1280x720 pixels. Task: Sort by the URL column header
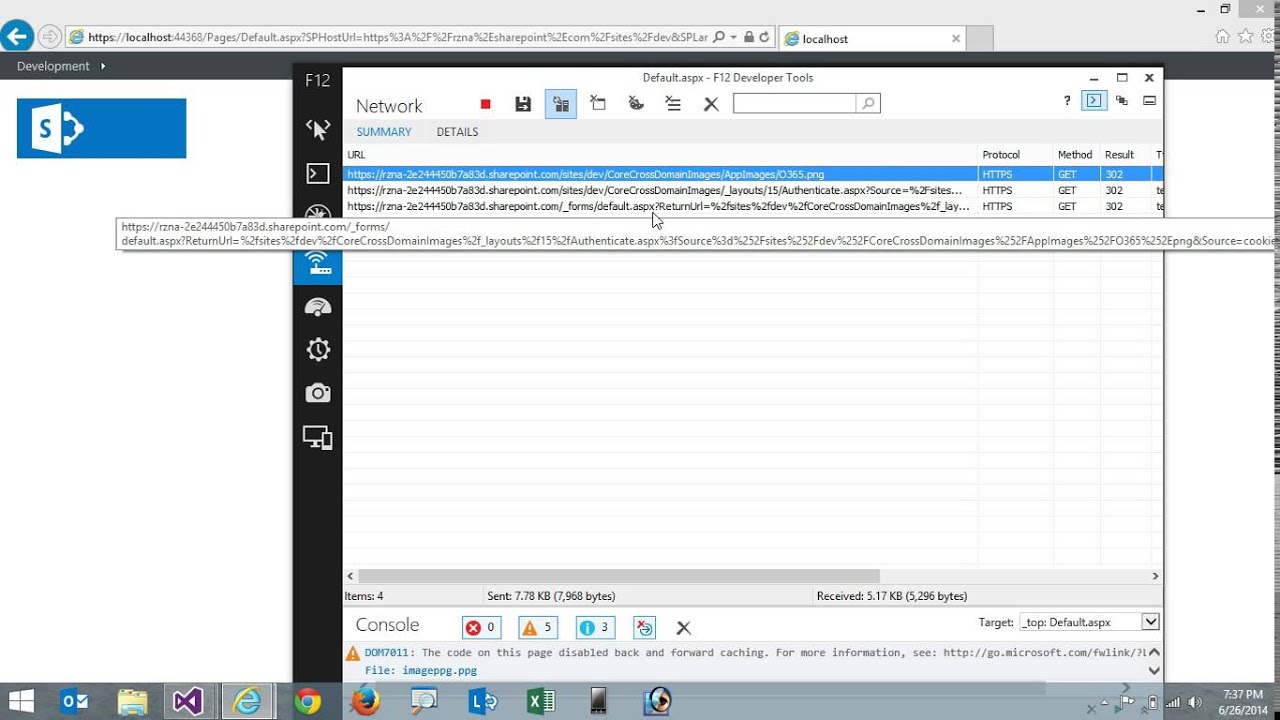click(660, 155)
